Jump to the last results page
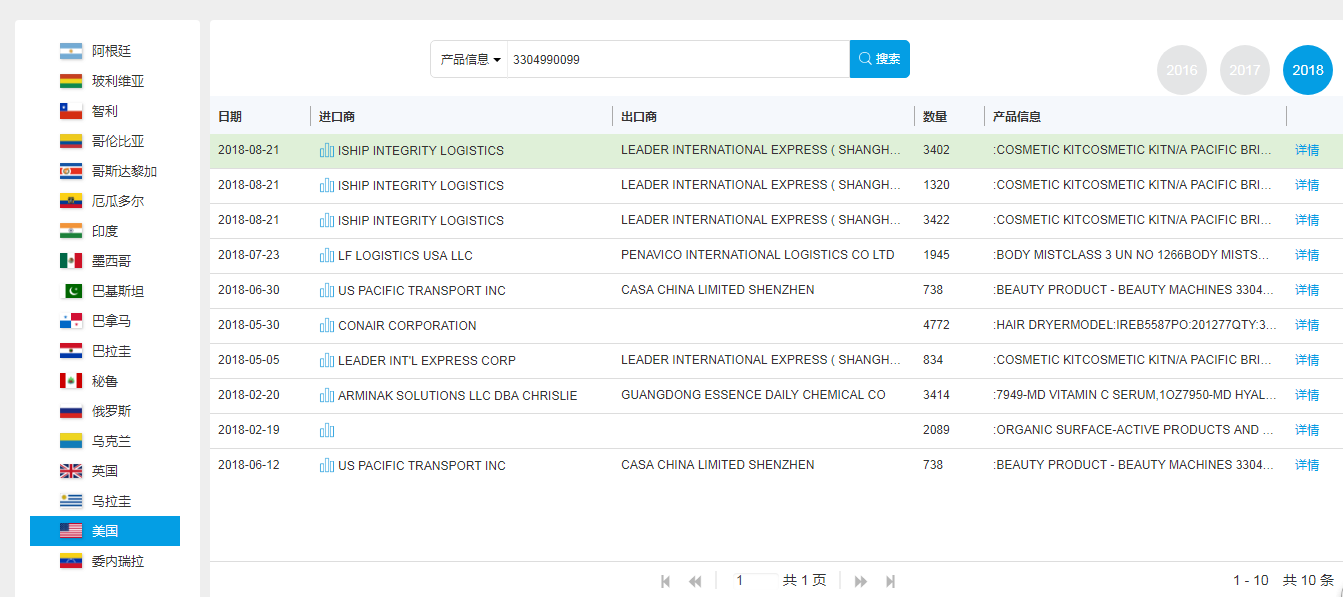Screen dimensions: 1343x597 891,581
